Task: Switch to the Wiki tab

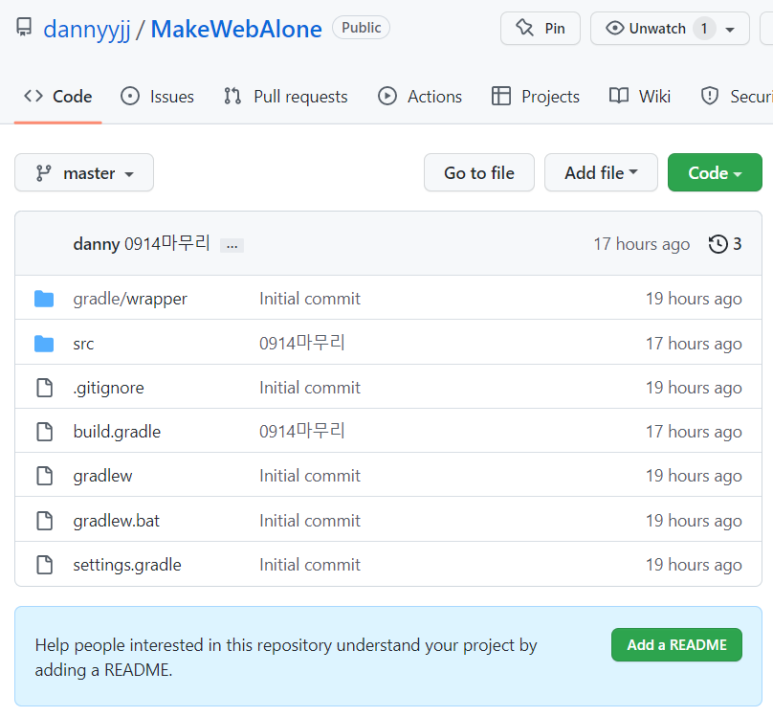Action: point(640,96)
